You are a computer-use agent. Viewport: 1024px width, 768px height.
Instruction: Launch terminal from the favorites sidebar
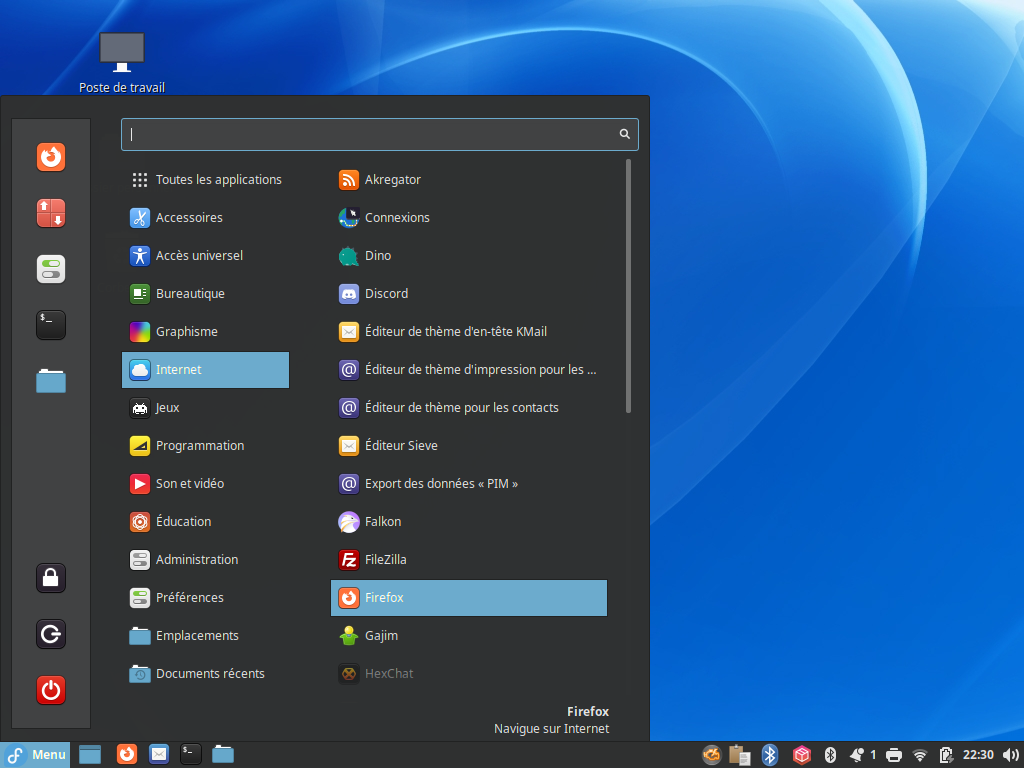pos(51,325)
